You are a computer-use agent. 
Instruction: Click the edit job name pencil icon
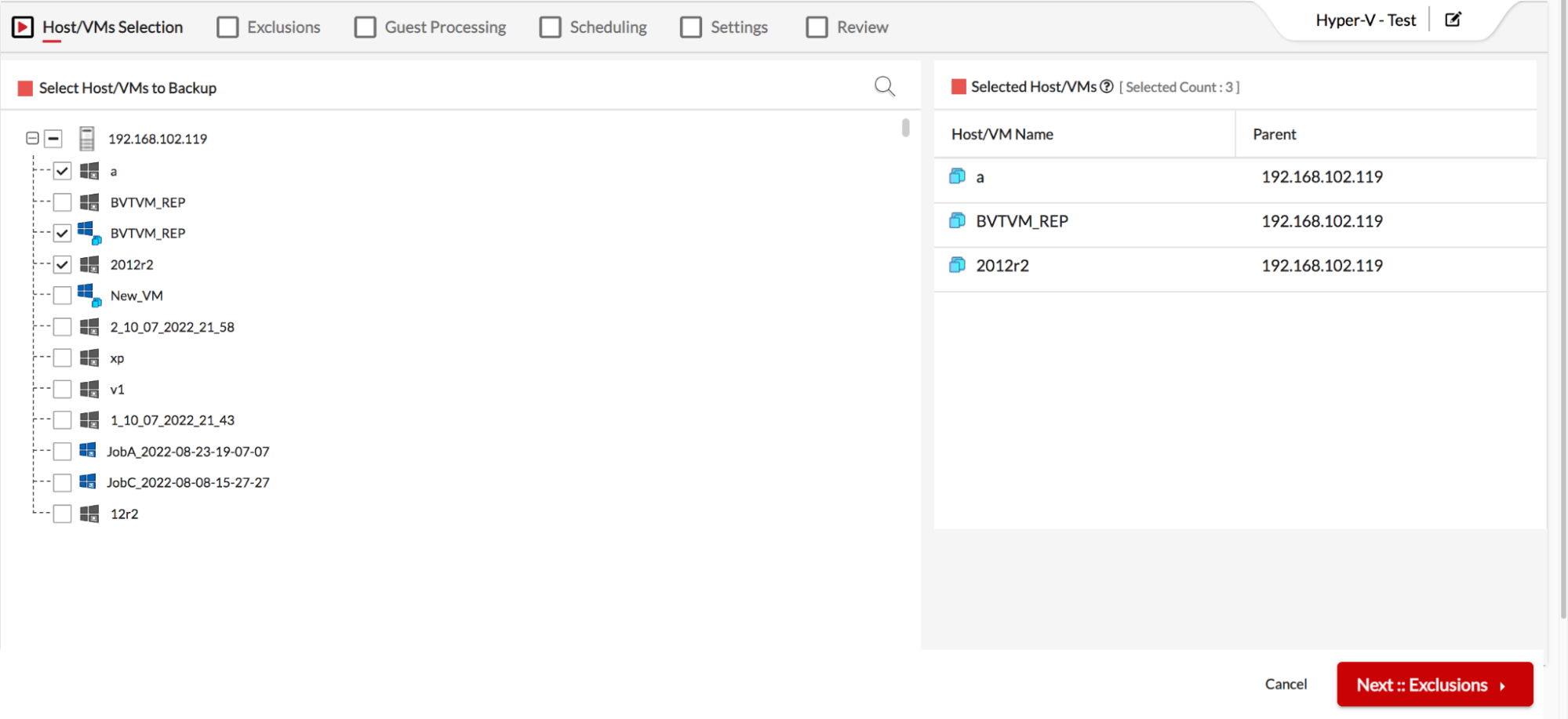coord(1453,20)
